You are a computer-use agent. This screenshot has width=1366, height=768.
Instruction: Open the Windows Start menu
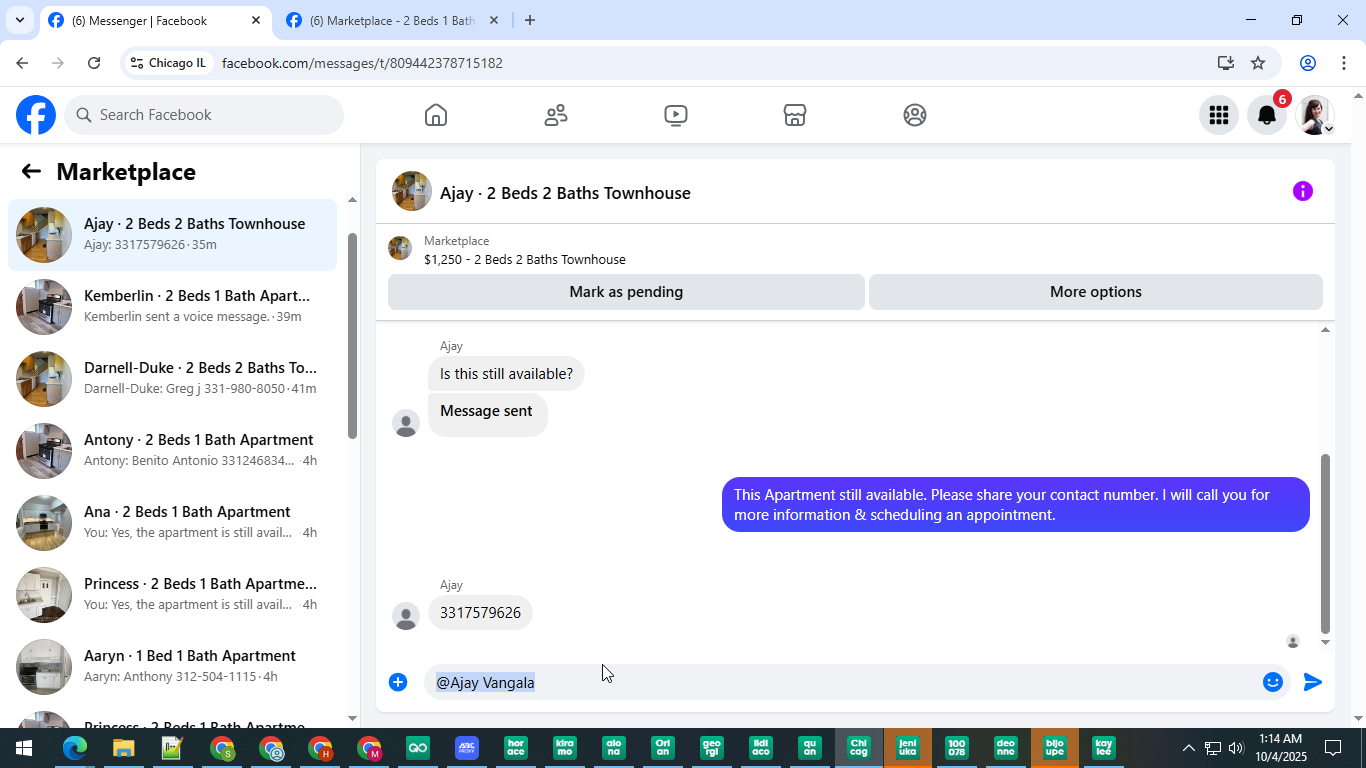[x=24, y=747]
